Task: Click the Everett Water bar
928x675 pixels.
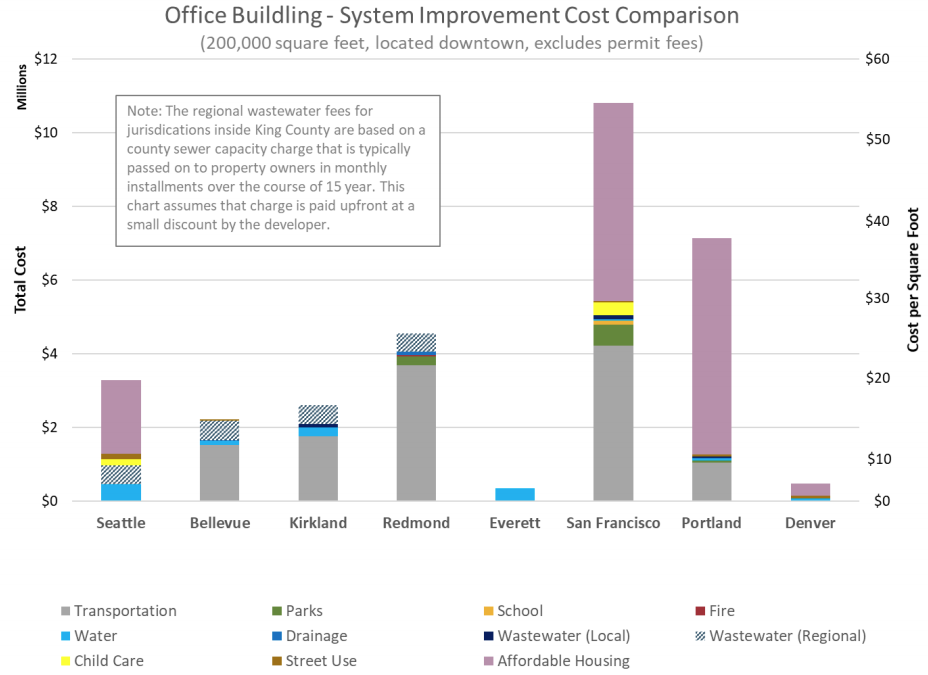Action: (515, 494)
